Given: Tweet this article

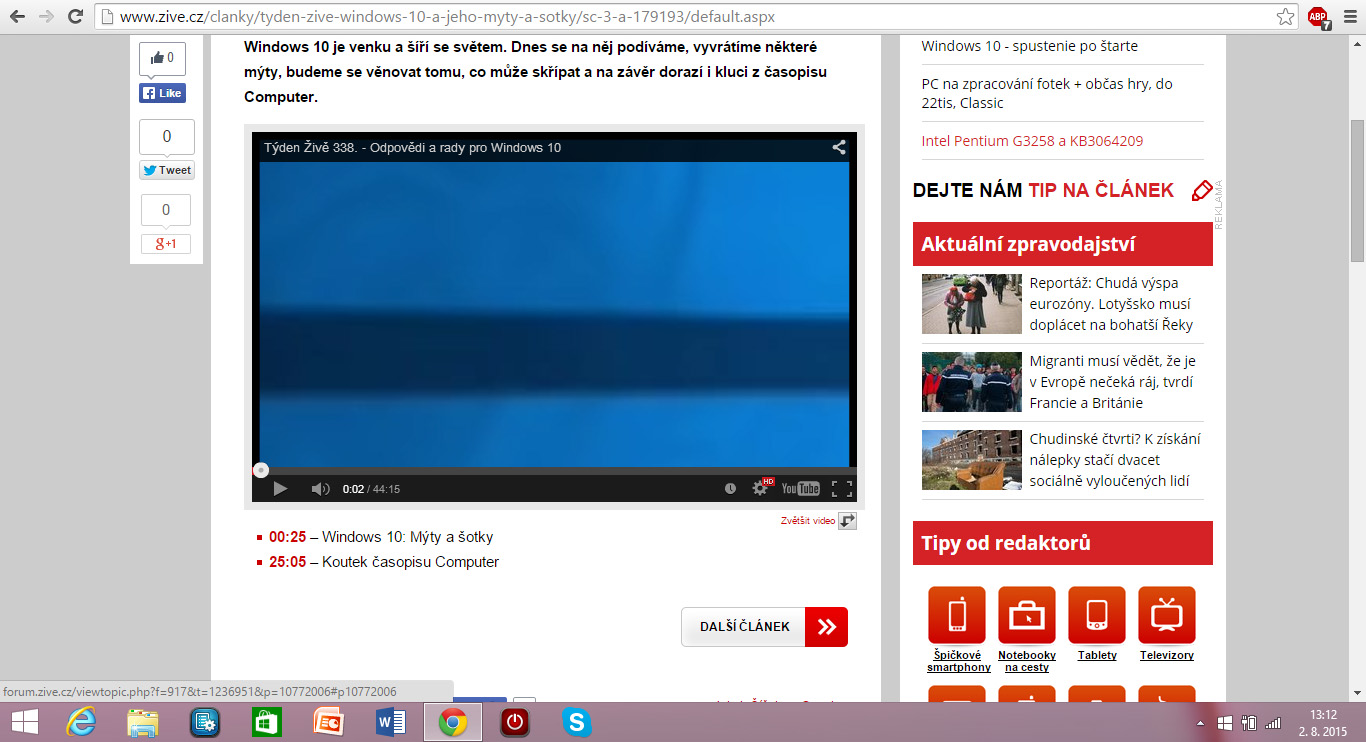Looking at the screenshot, I should (167, 170).
